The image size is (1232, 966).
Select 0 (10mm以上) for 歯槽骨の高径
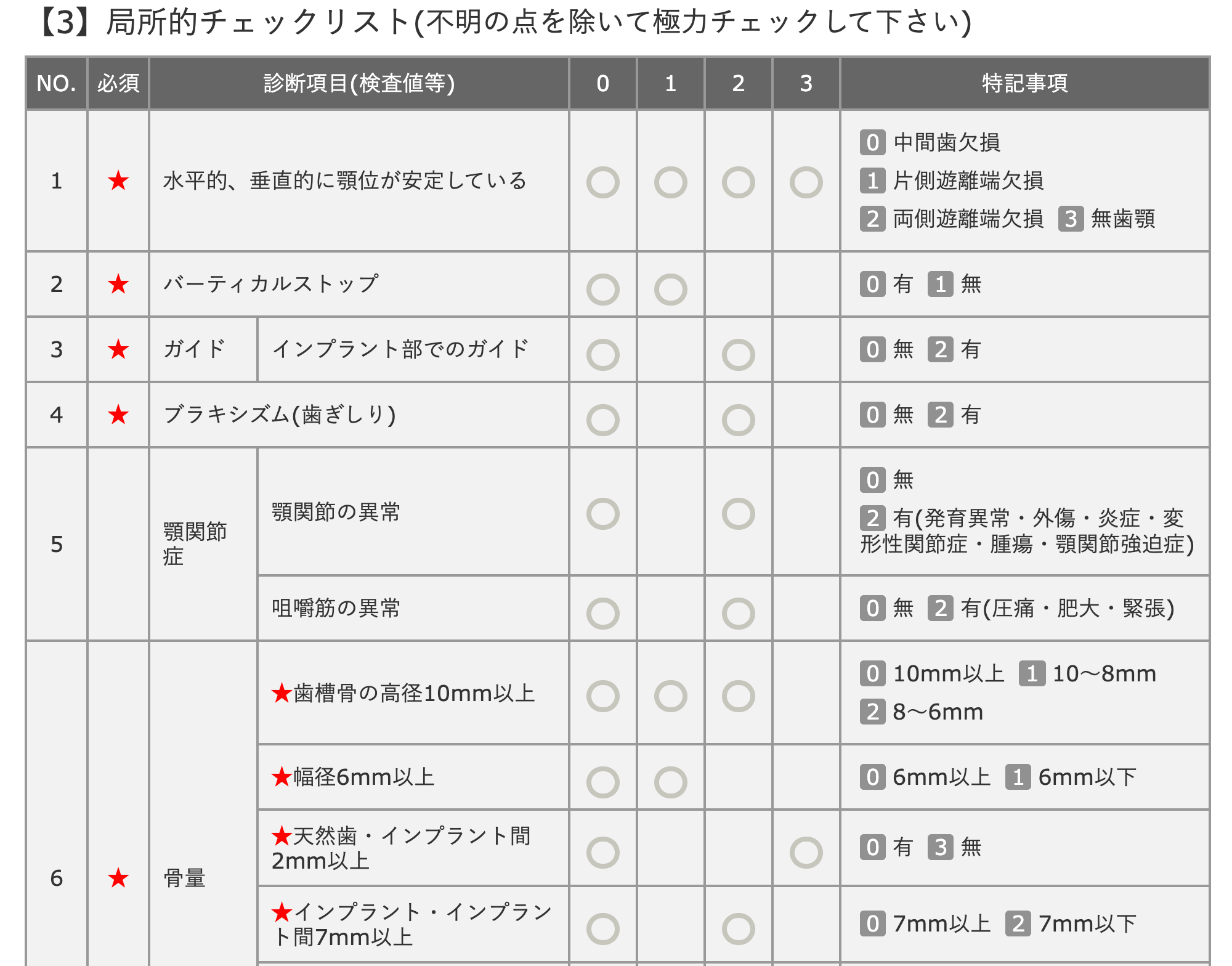click(602, 696)
